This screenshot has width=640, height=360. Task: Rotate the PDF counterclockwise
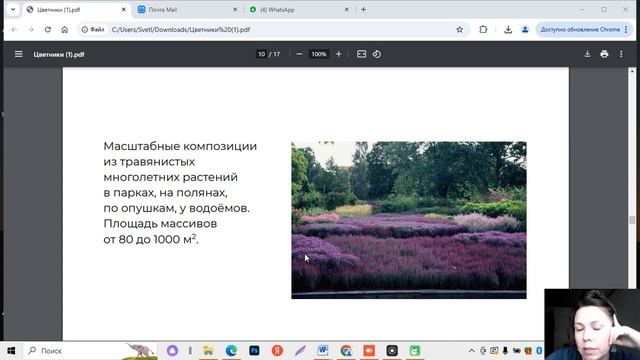(377, 54)
